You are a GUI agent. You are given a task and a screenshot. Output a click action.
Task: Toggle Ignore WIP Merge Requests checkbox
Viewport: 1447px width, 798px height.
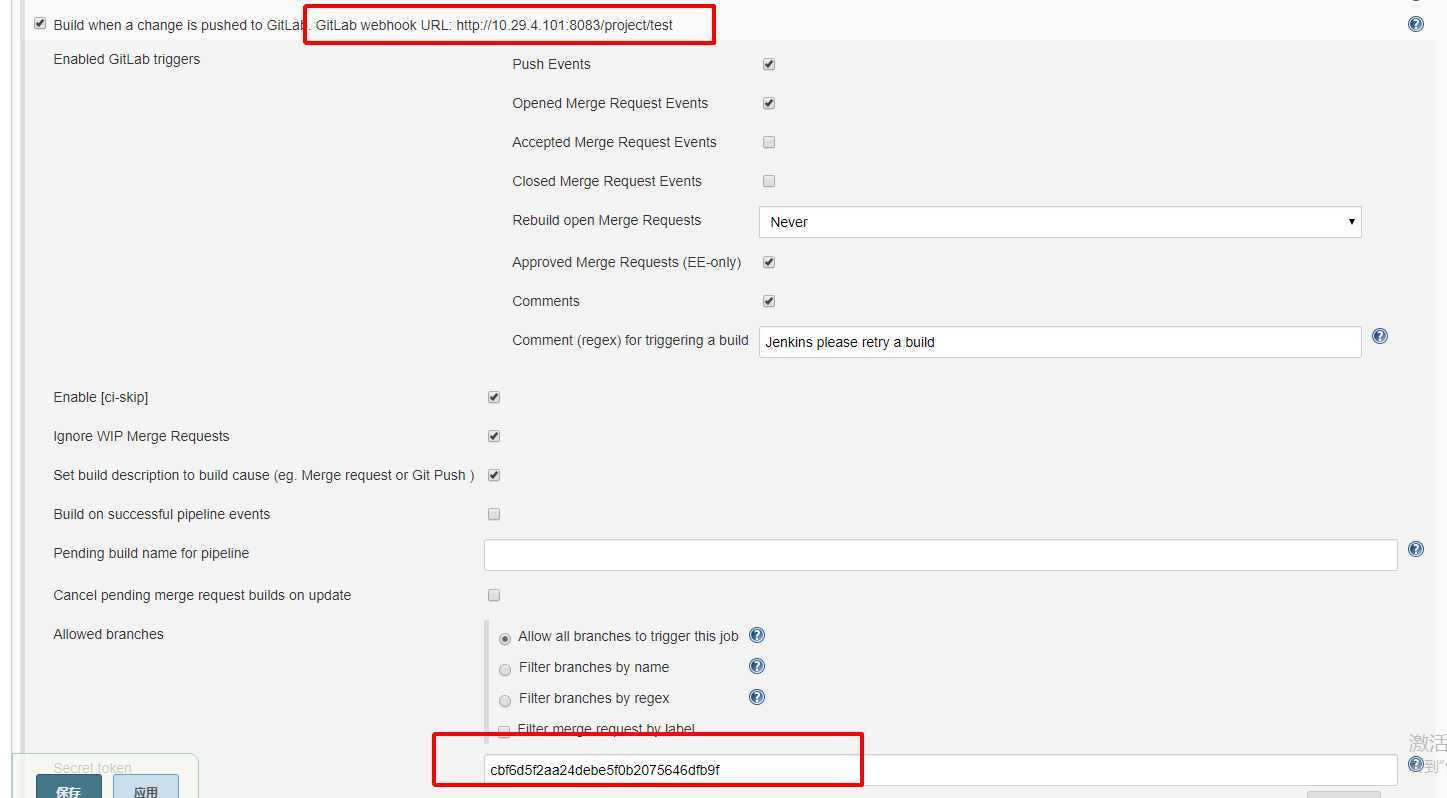(494, 436)
